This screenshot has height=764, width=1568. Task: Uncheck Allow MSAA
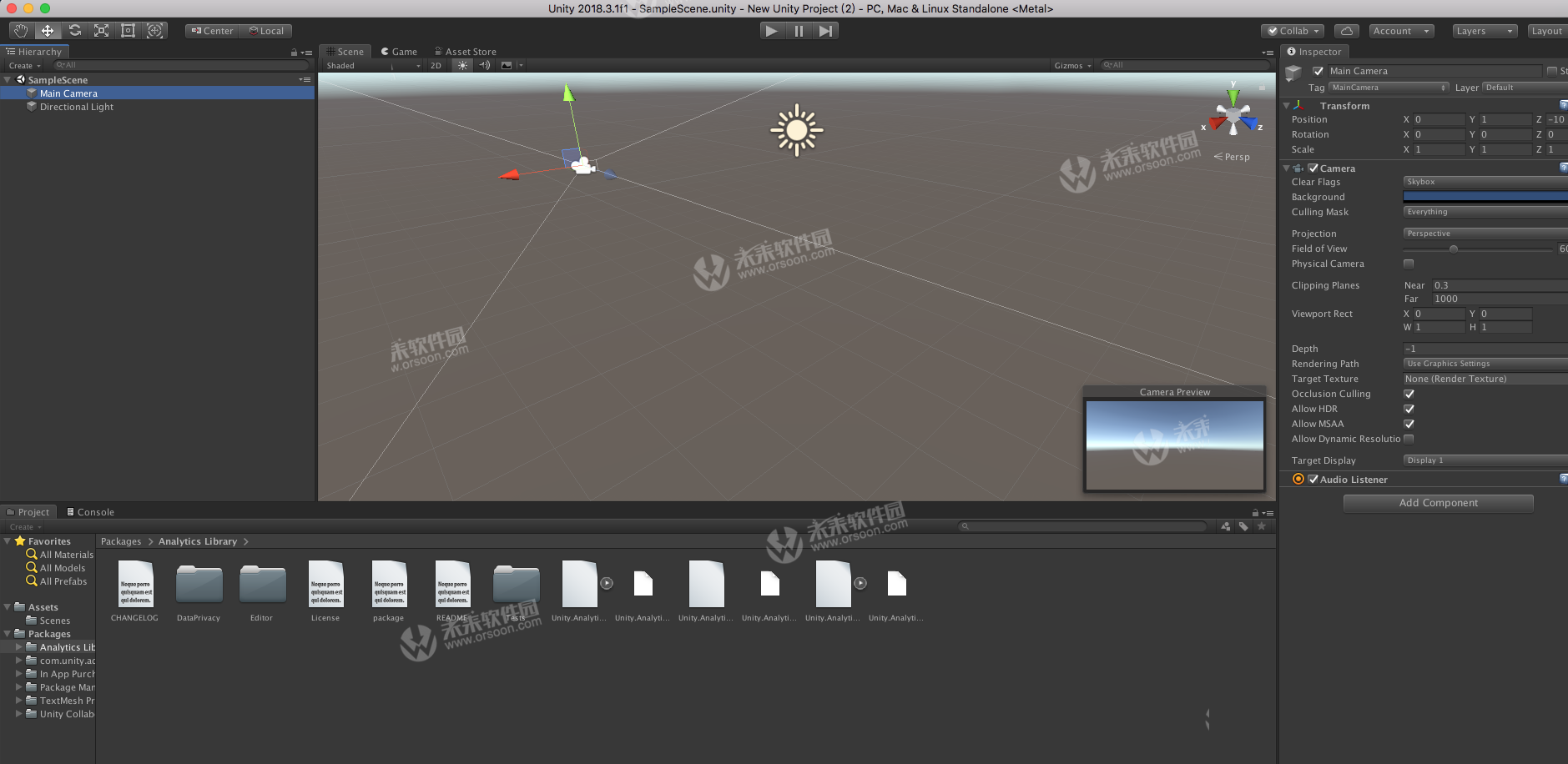(1409, 424)
